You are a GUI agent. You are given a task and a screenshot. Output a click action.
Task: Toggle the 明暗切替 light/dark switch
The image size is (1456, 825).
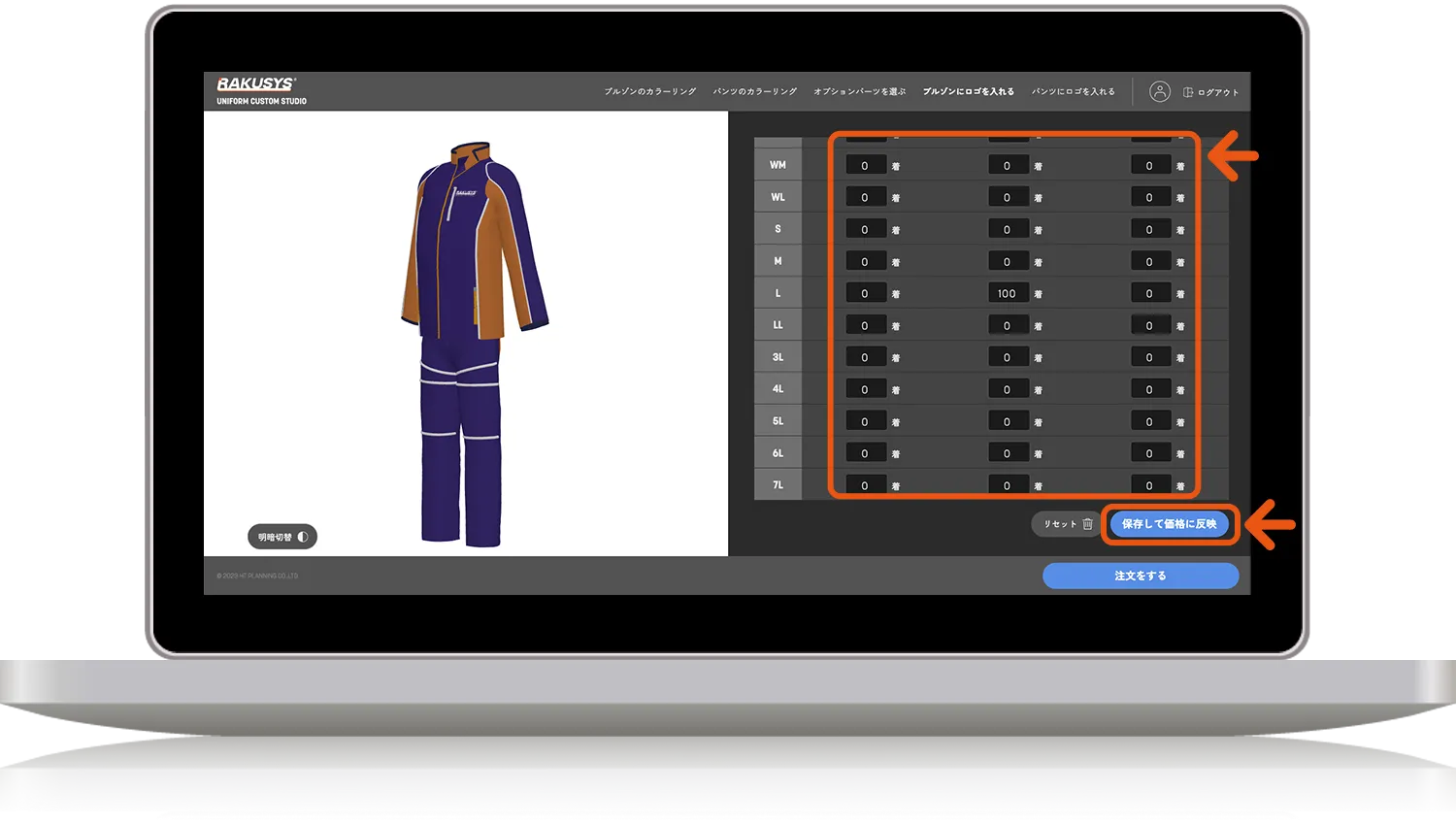[281, 537]
